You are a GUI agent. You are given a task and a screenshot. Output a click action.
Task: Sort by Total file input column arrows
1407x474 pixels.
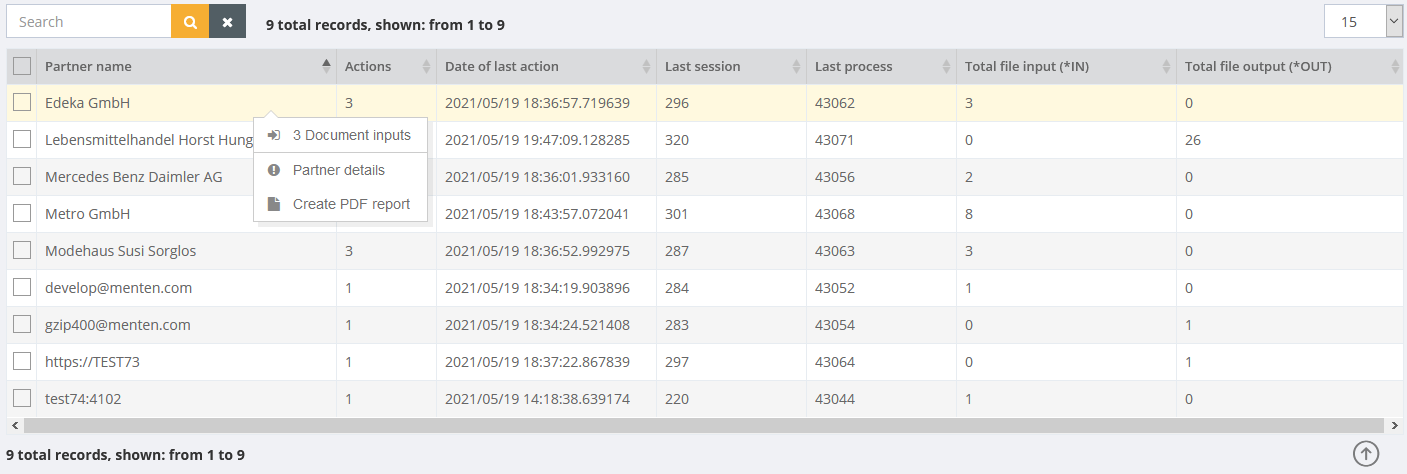pos(1166,67)
